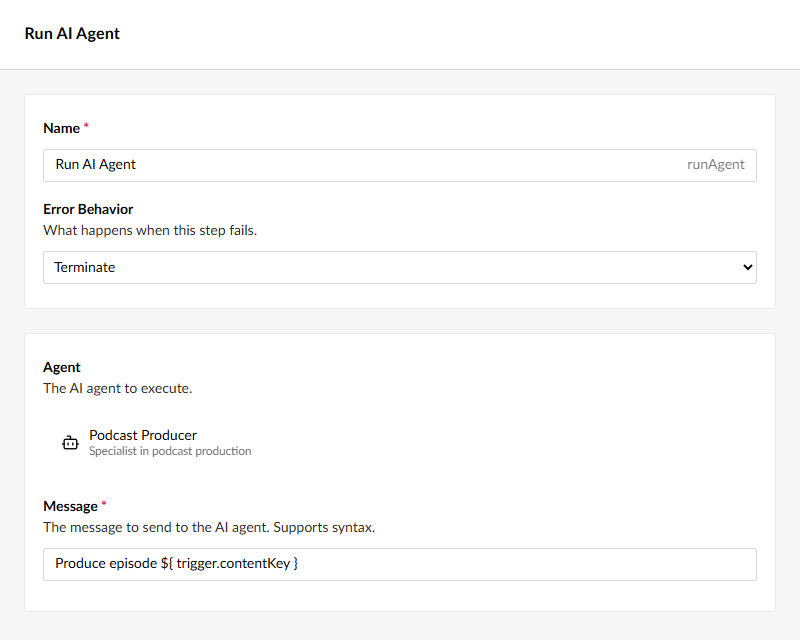Click 'The AI agent to execute.' description
Screen dimensions: 800x640
pos(118,388)
